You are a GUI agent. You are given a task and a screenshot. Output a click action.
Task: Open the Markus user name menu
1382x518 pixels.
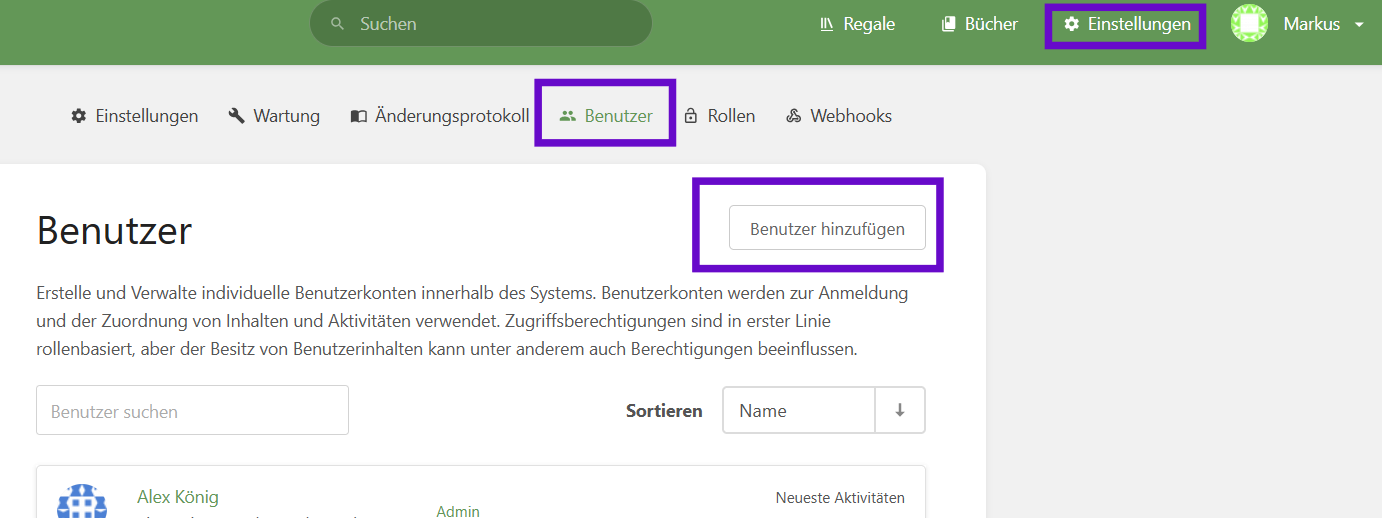1311,24
